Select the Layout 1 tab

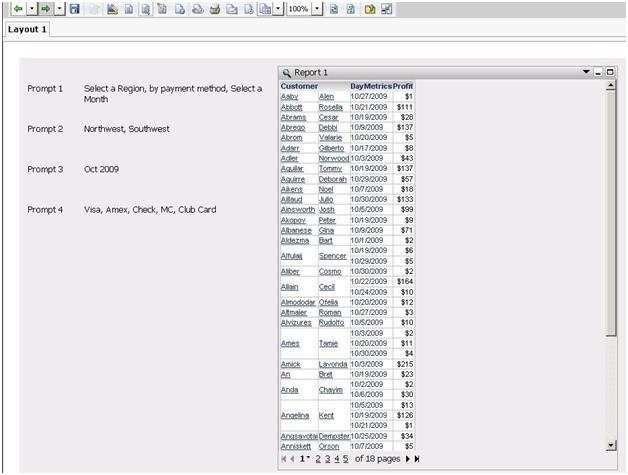(x=25, y=30)
